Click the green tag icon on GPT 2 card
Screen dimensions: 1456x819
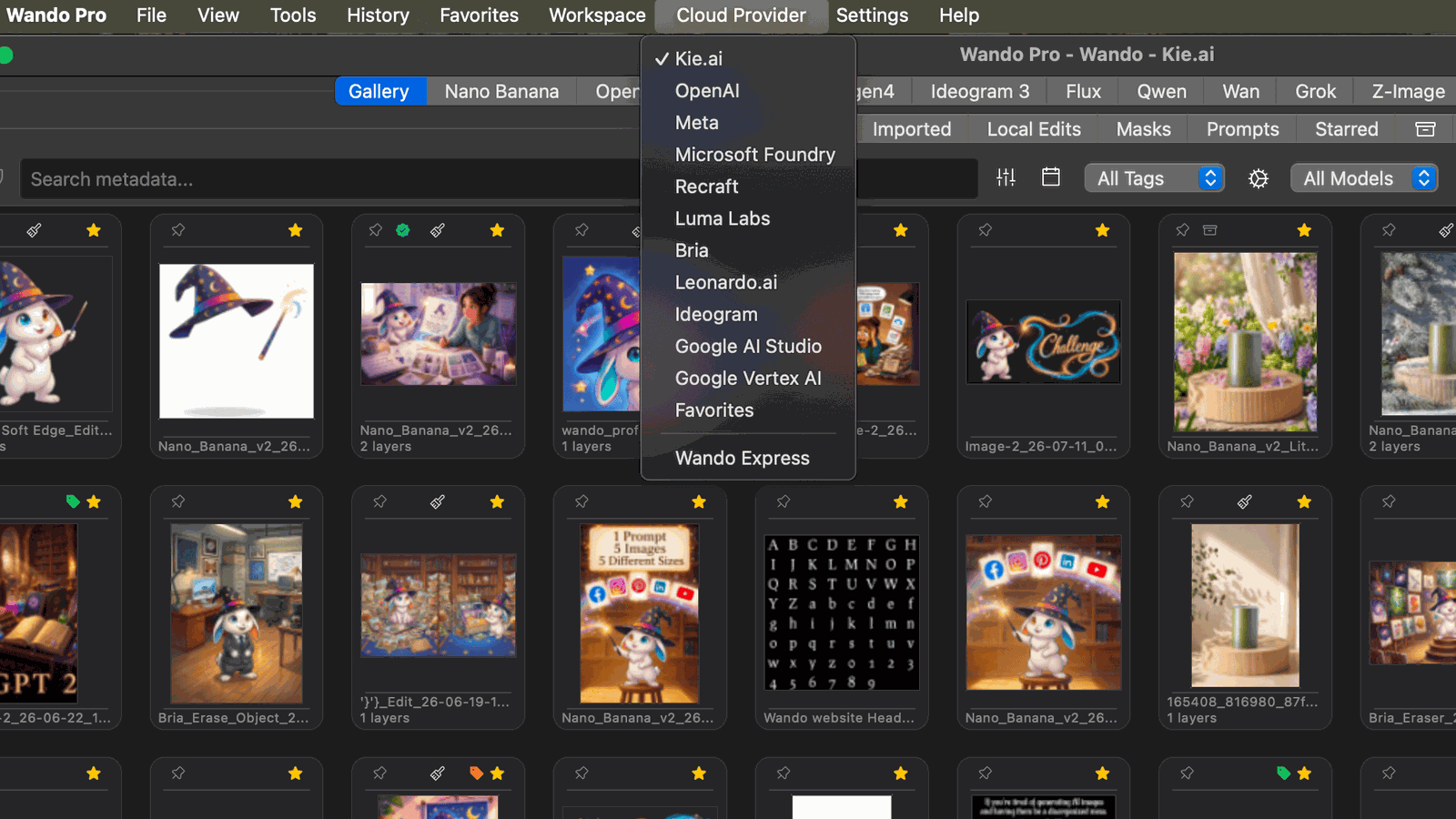point(73,501)
